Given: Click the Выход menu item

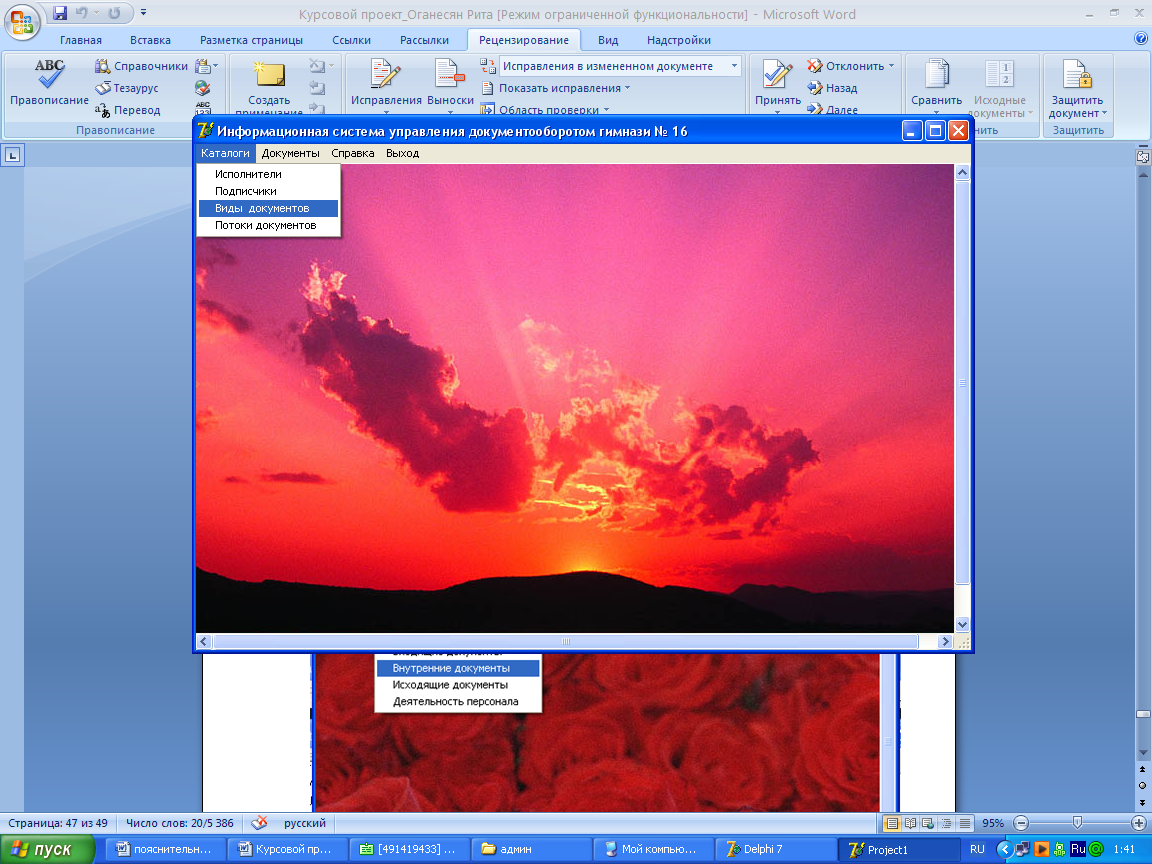Looking at the screenshot, I should (402, 153).
